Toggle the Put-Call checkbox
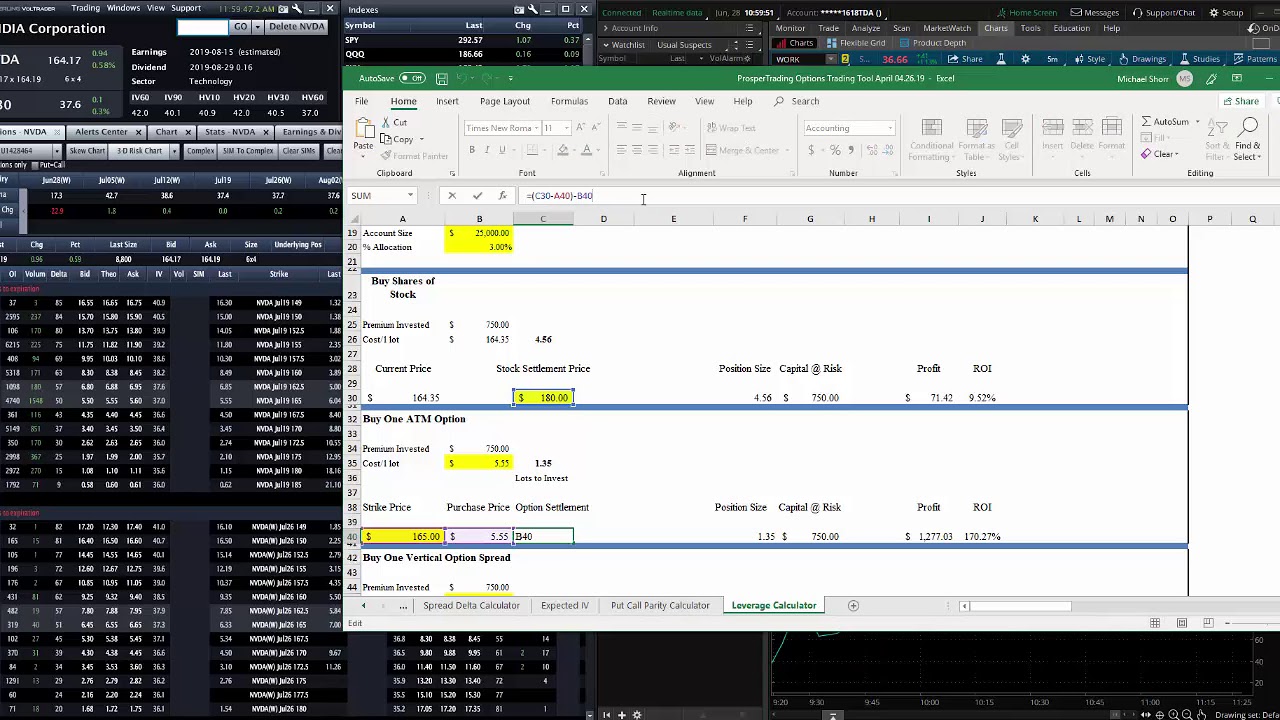Screen dimensions: 1280x720 [35, 166]
